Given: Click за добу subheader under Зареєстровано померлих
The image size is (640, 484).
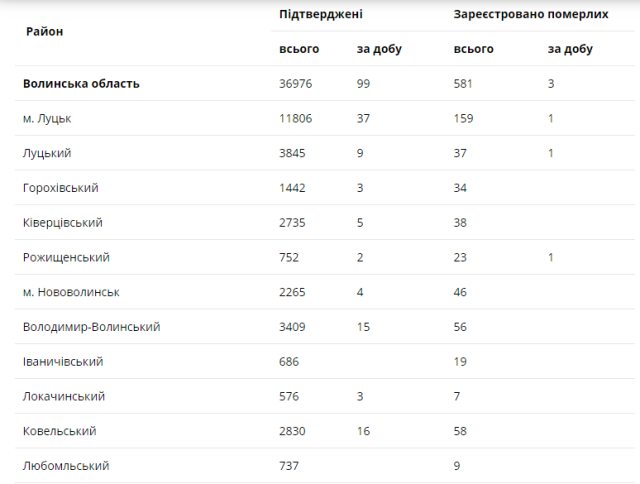Looking at the screenshot, I should 570,49.
